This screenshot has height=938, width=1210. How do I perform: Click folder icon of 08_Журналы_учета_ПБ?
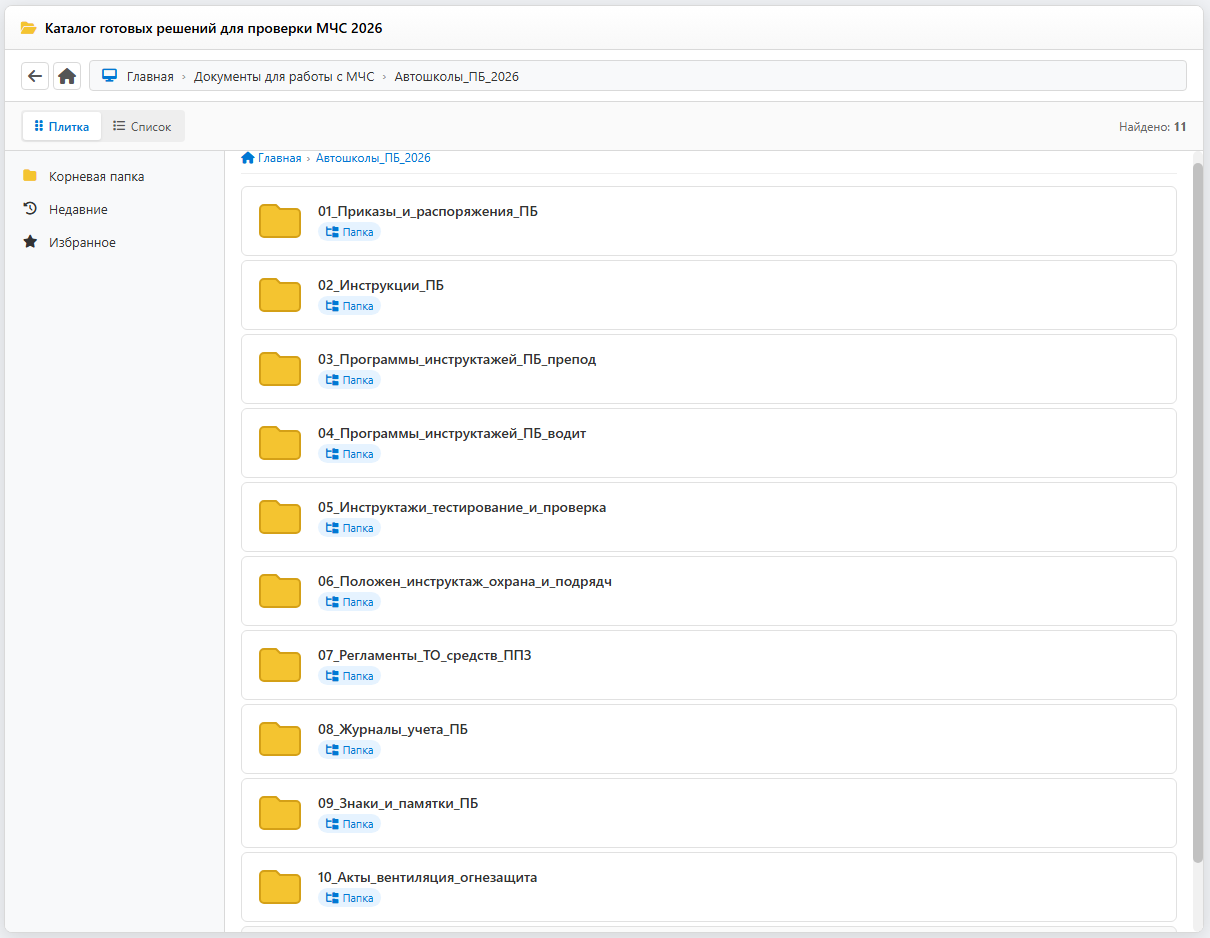pos(280,739)
